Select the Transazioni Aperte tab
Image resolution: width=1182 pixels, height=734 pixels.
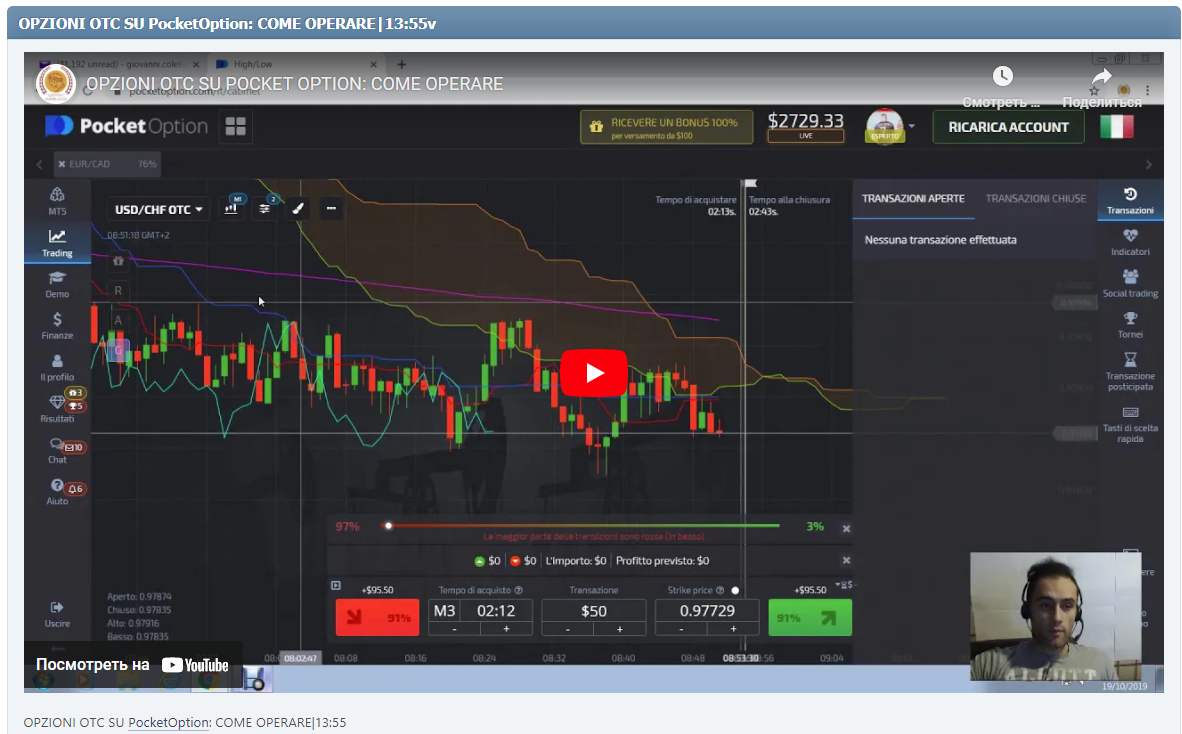[x=912, y=199]
